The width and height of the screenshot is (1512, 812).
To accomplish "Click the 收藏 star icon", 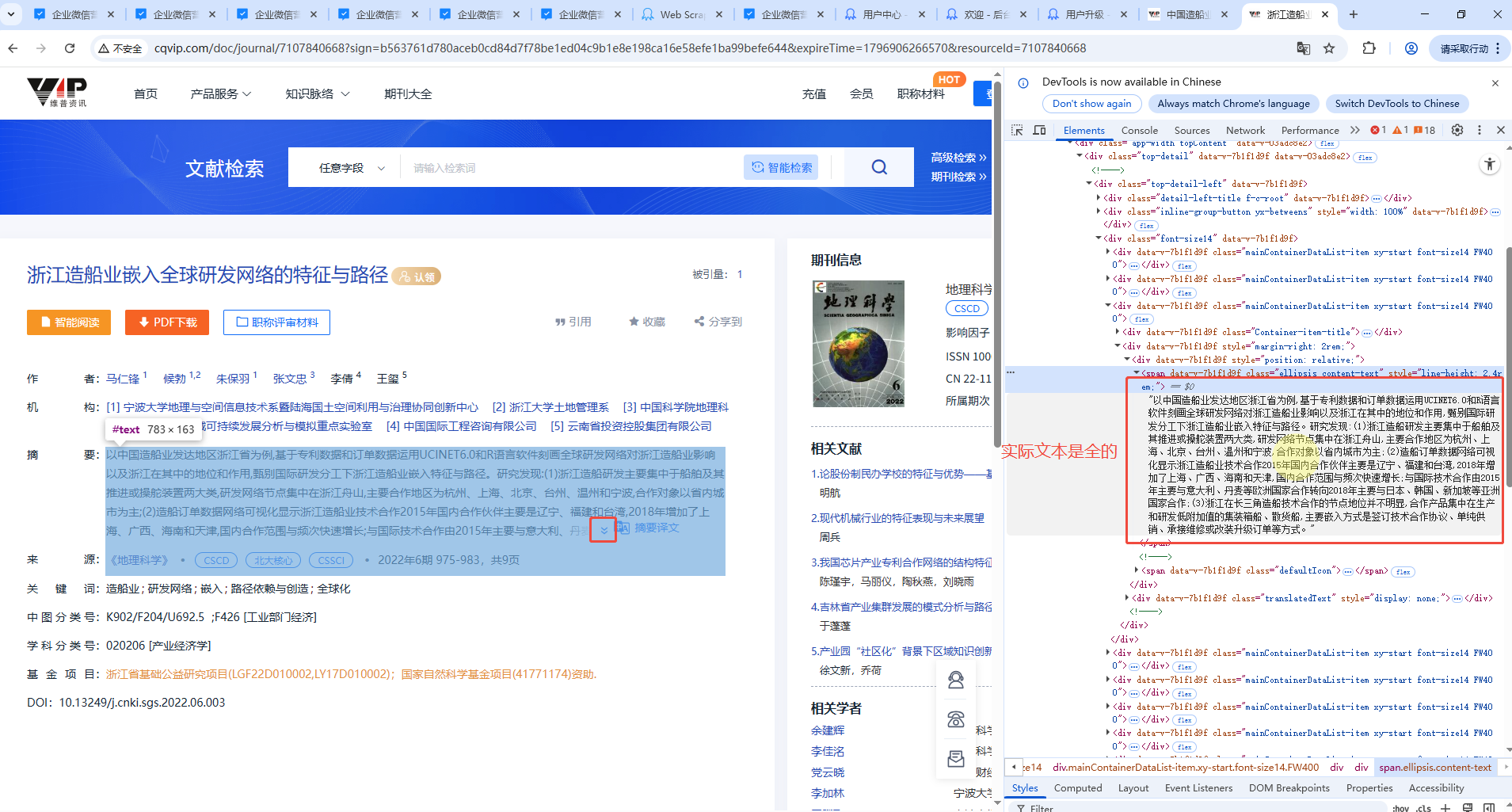I will (646, 322).
